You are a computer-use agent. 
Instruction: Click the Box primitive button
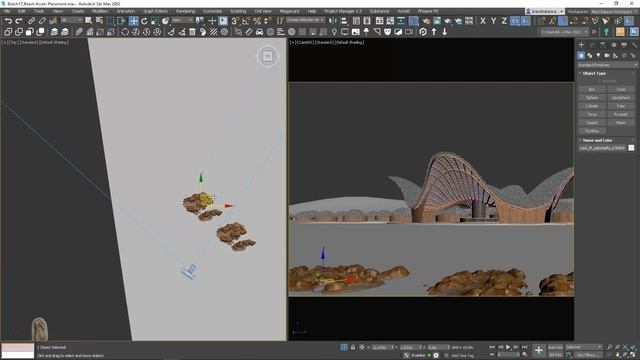[x=592, y=89]
